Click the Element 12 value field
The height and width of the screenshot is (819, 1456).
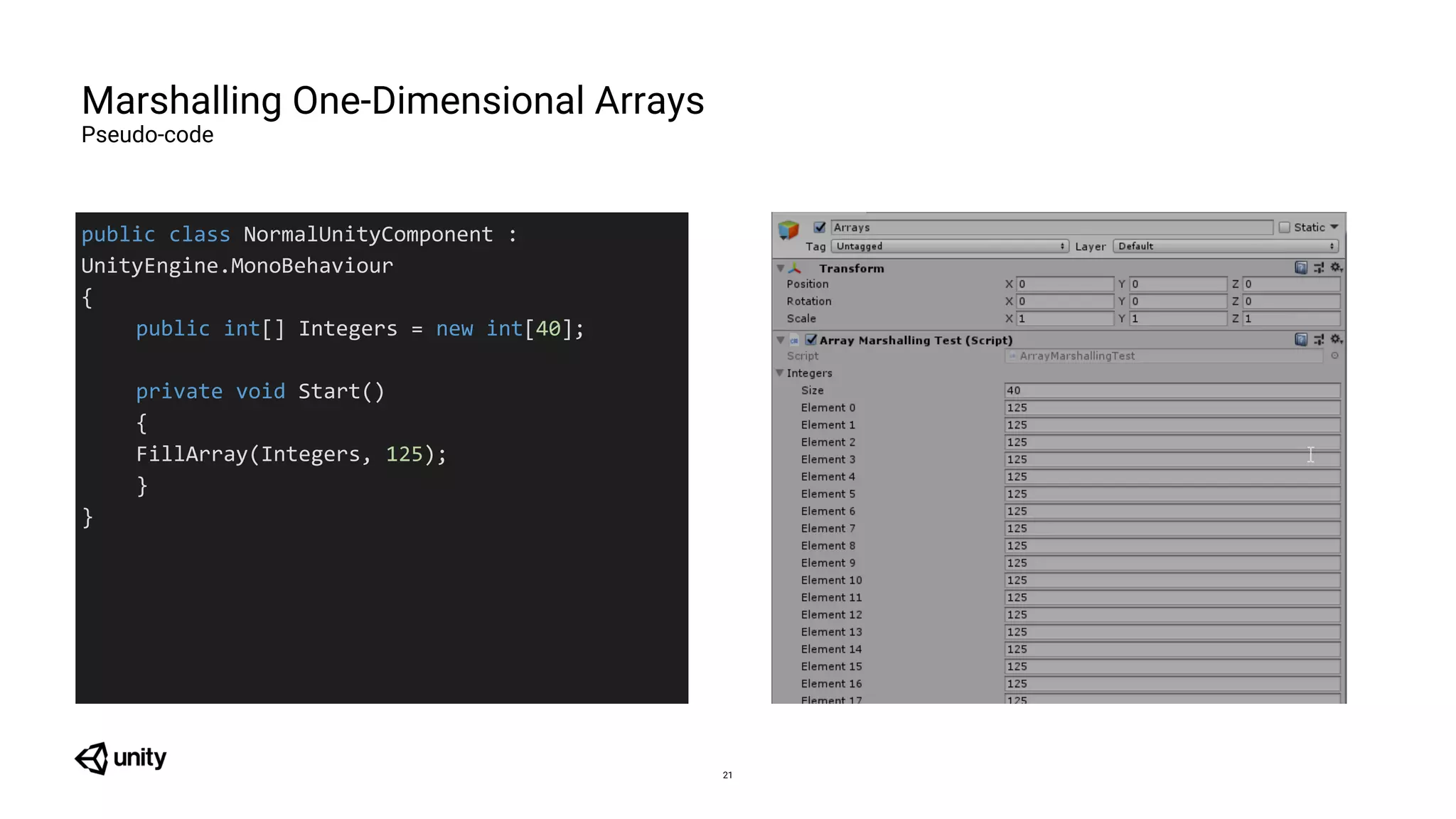click(x=1172, y=614)
